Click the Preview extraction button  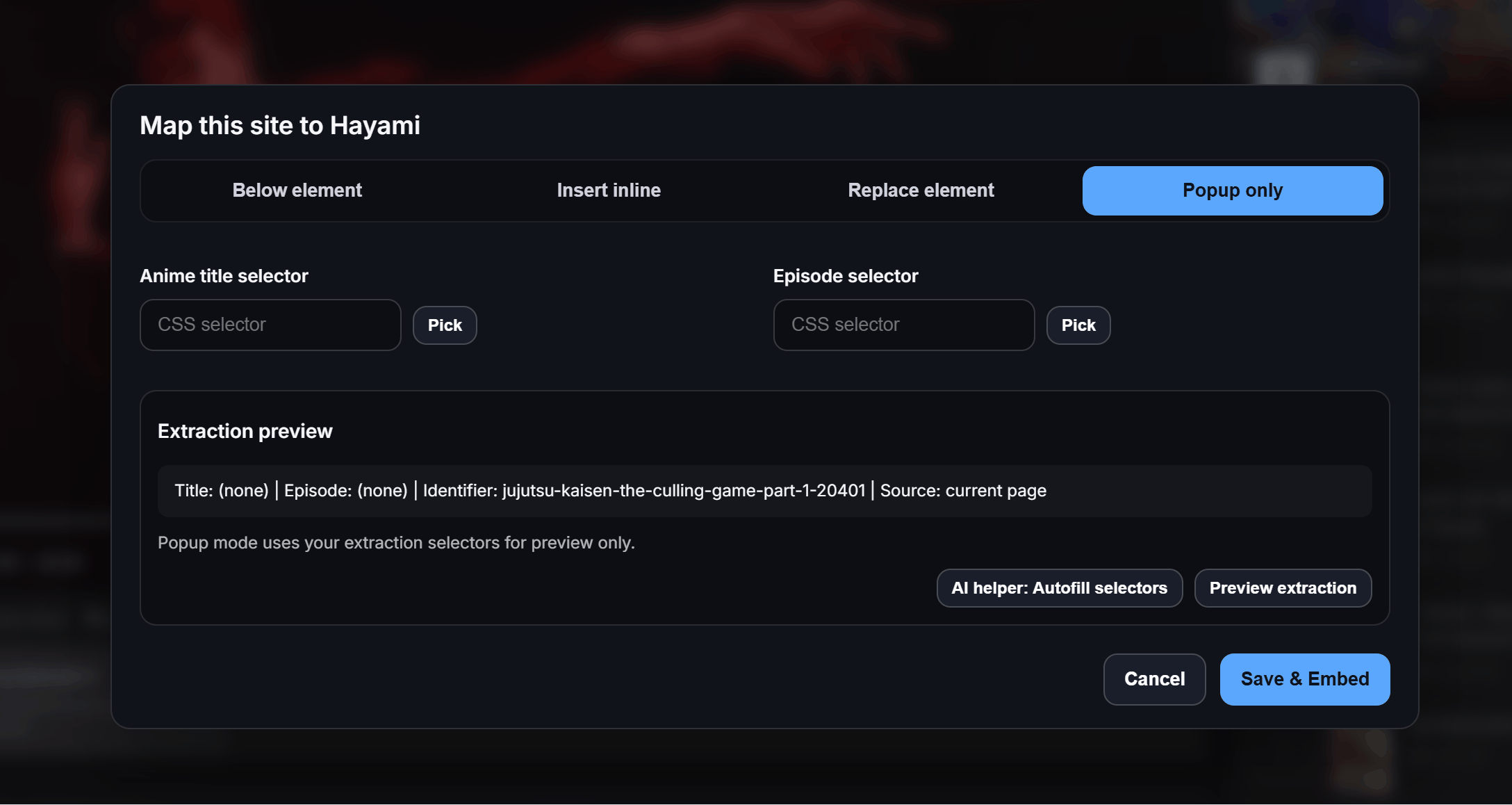(x=1283, y=588)
